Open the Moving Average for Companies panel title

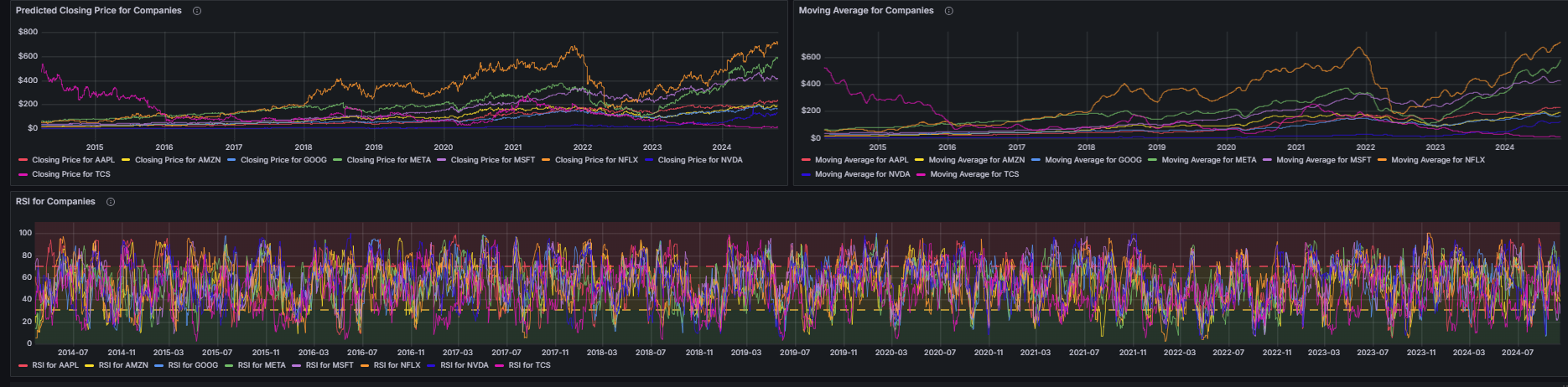coord(865,11)
